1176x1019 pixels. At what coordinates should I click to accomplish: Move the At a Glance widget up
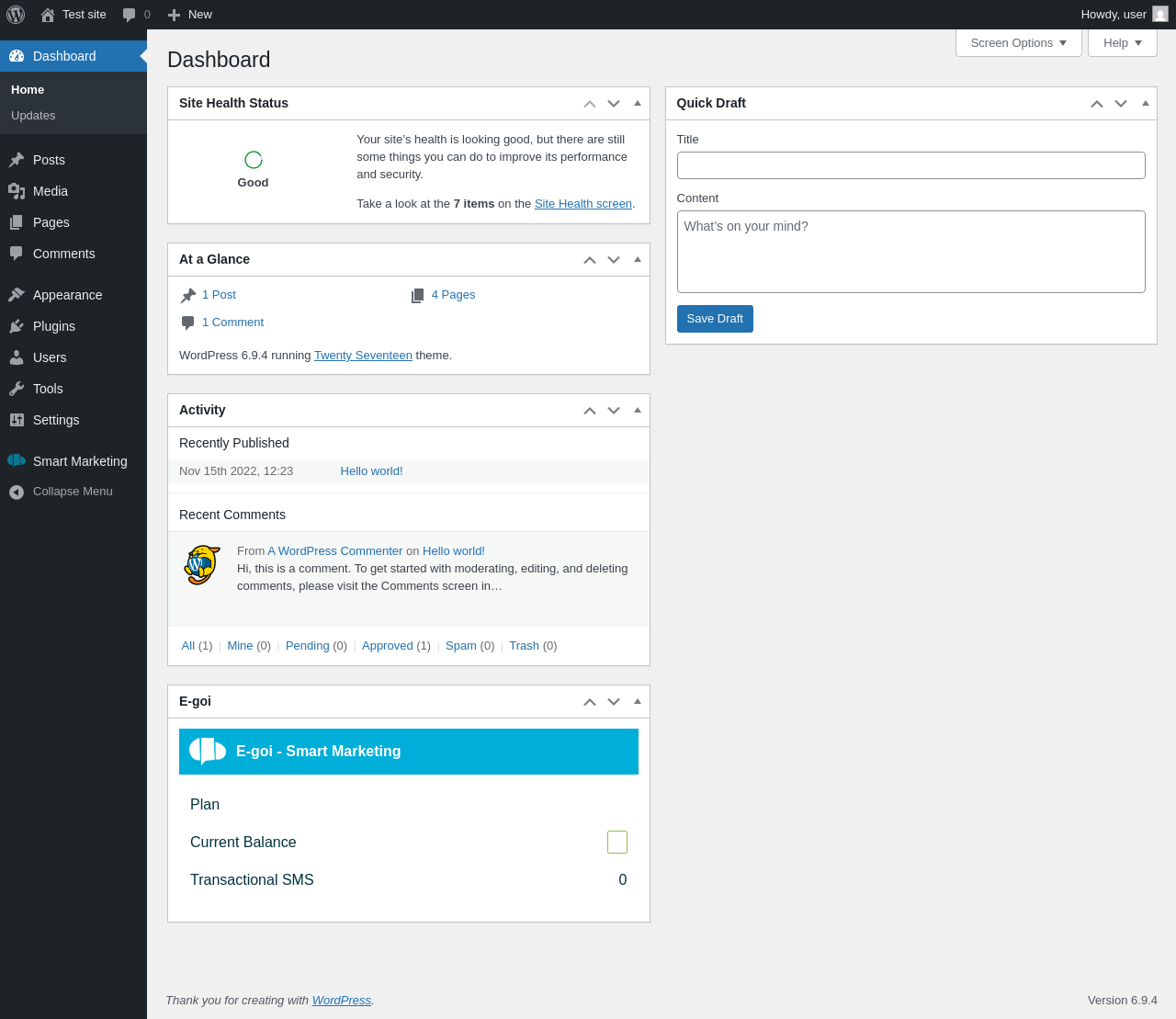point(590,260)
